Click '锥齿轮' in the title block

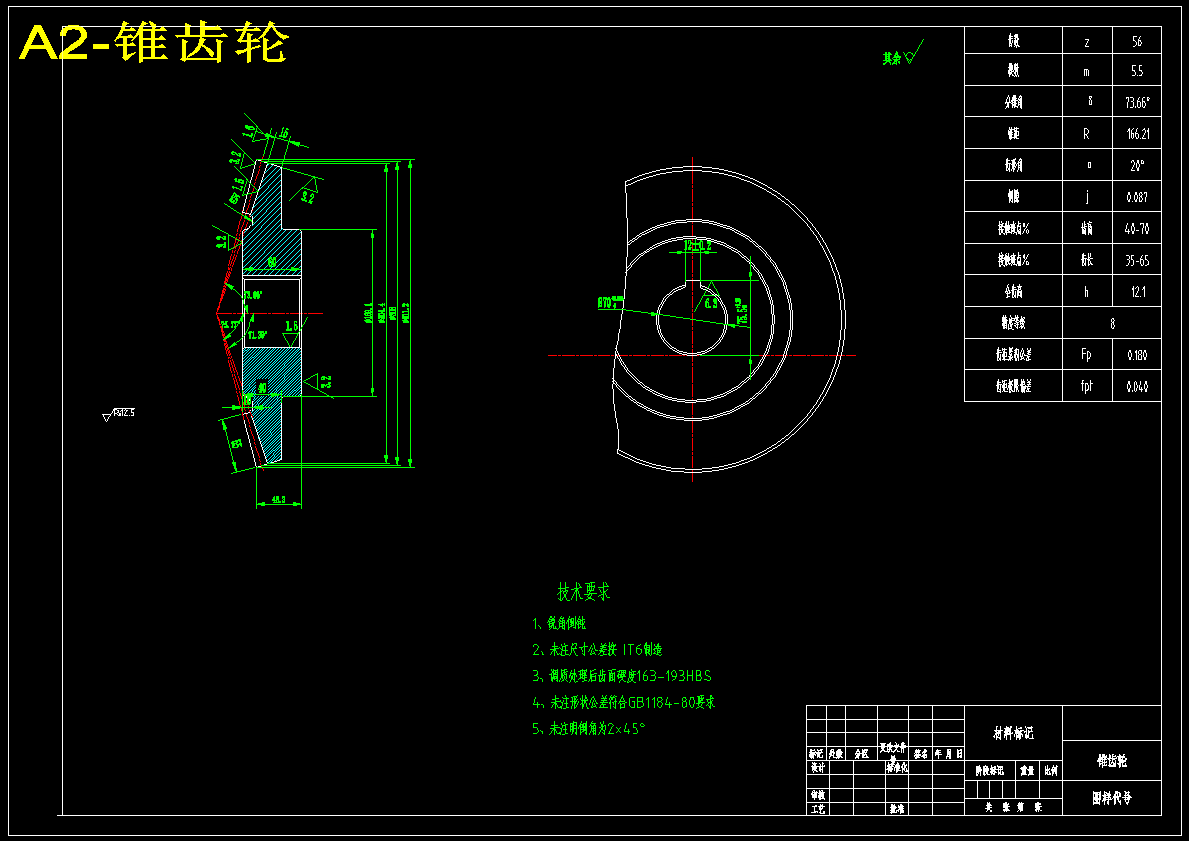click(x=1112, y=761)
